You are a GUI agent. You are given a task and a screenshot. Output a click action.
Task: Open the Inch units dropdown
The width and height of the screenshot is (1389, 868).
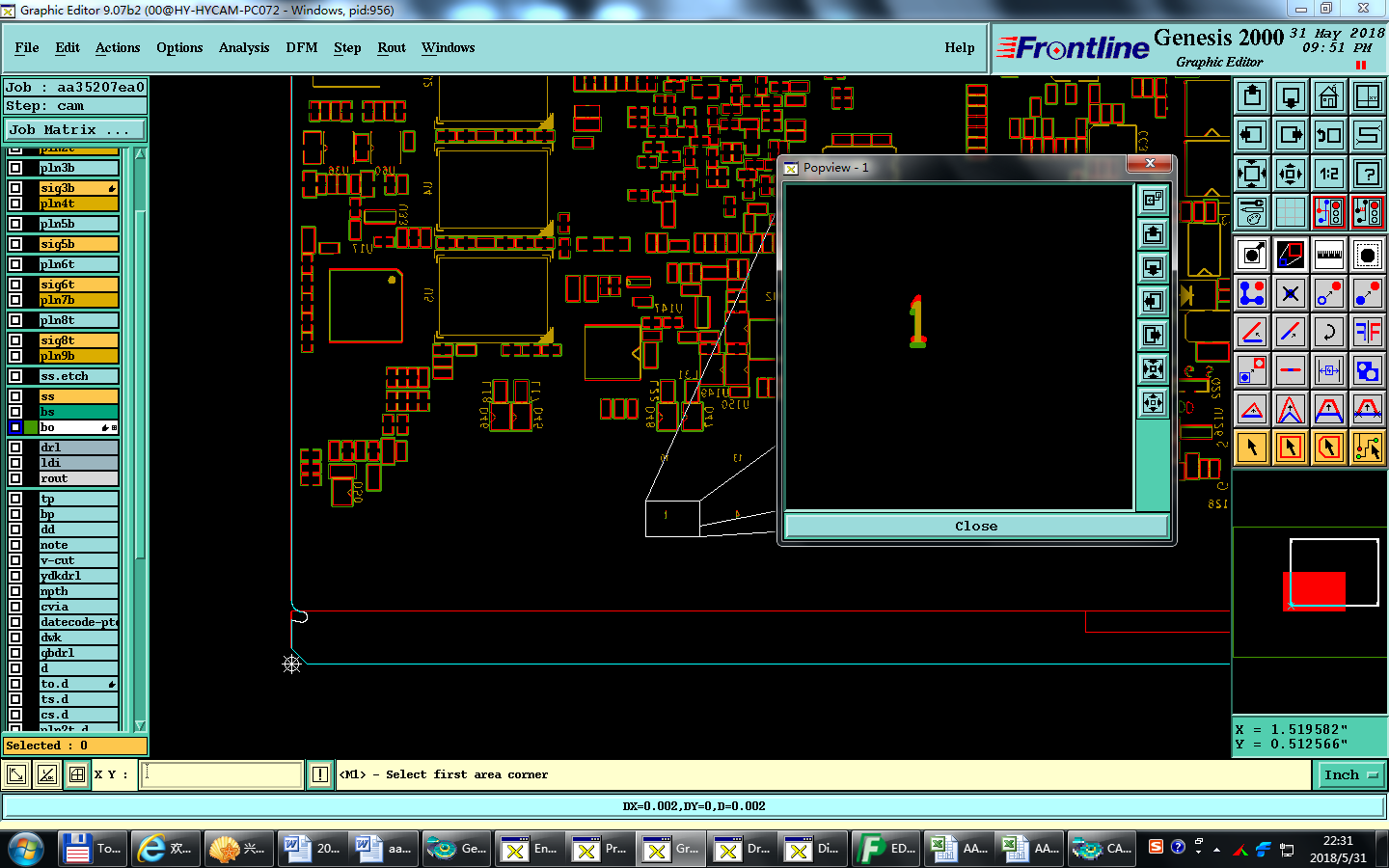1349,774
